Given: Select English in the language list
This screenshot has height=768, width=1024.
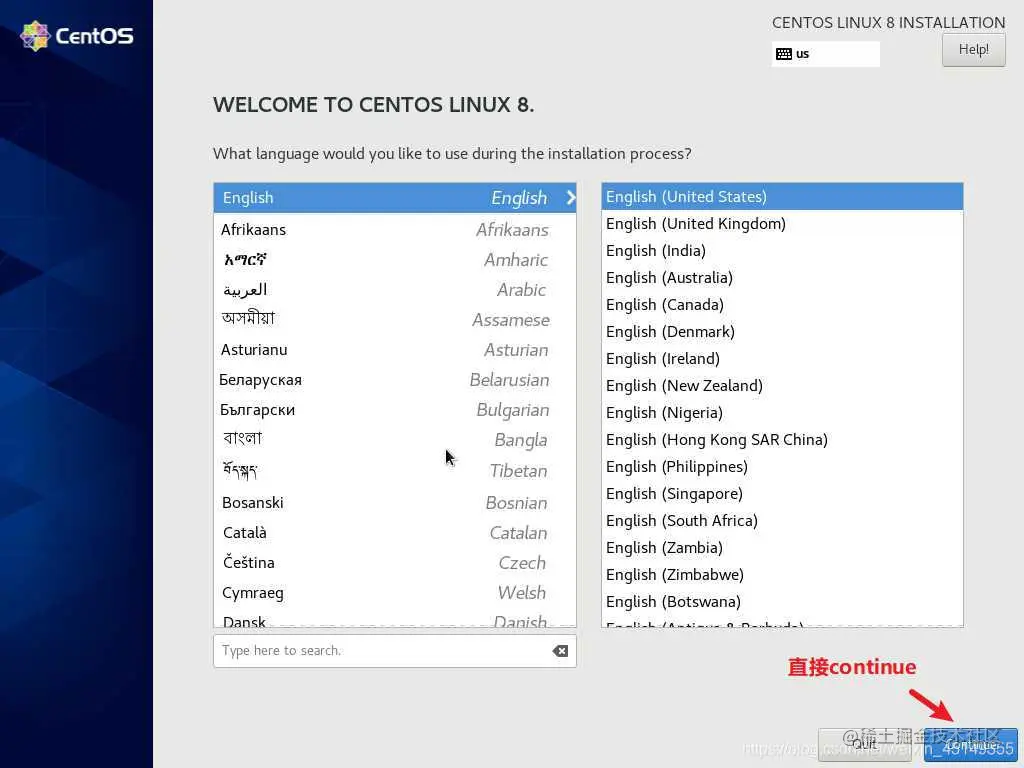Looking at the screenshot, I should click(394, 197).
